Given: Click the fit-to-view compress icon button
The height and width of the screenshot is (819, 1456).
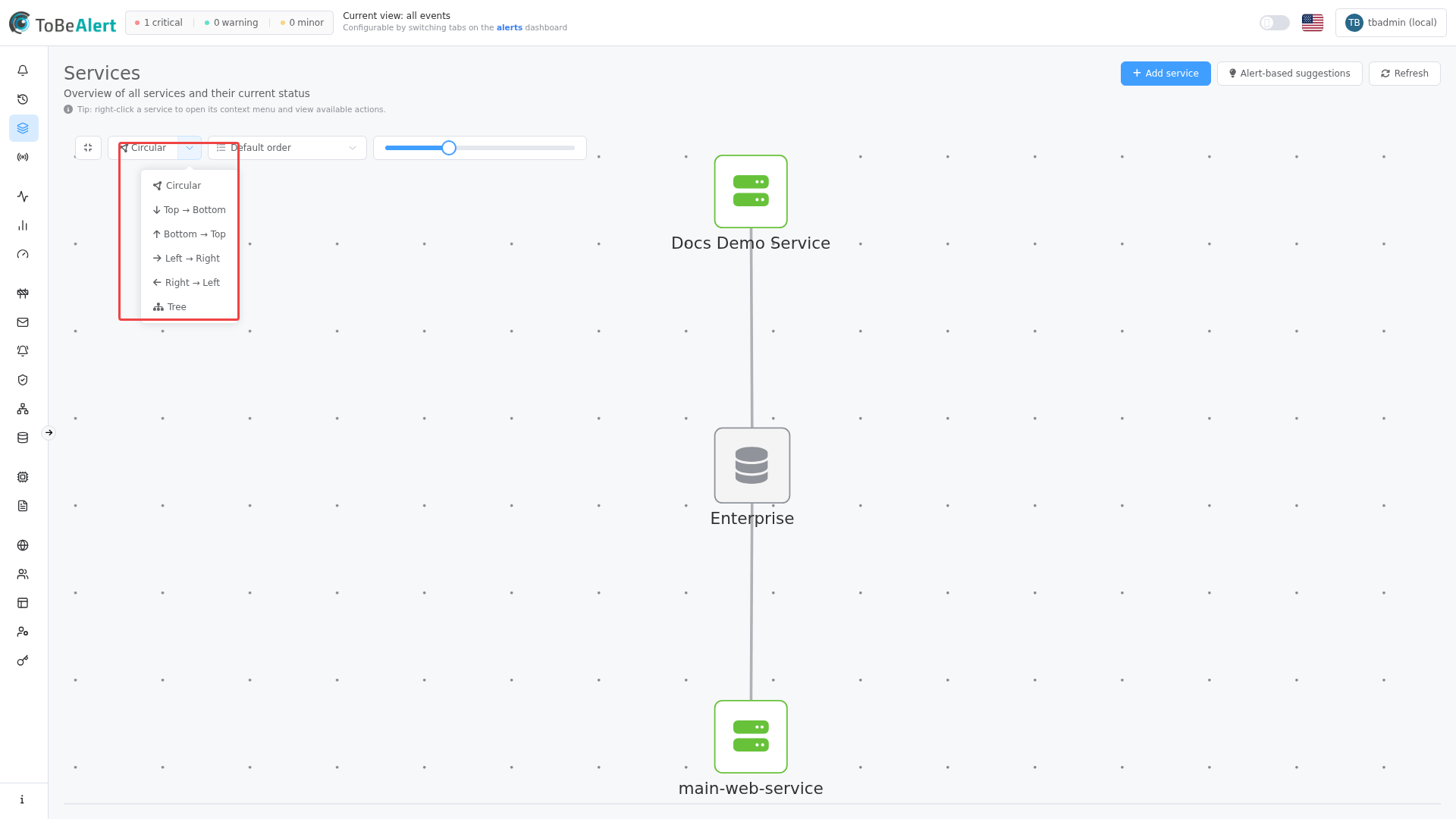Looking at the screenshot, I should pyautogui.click(x=88, y=148).
